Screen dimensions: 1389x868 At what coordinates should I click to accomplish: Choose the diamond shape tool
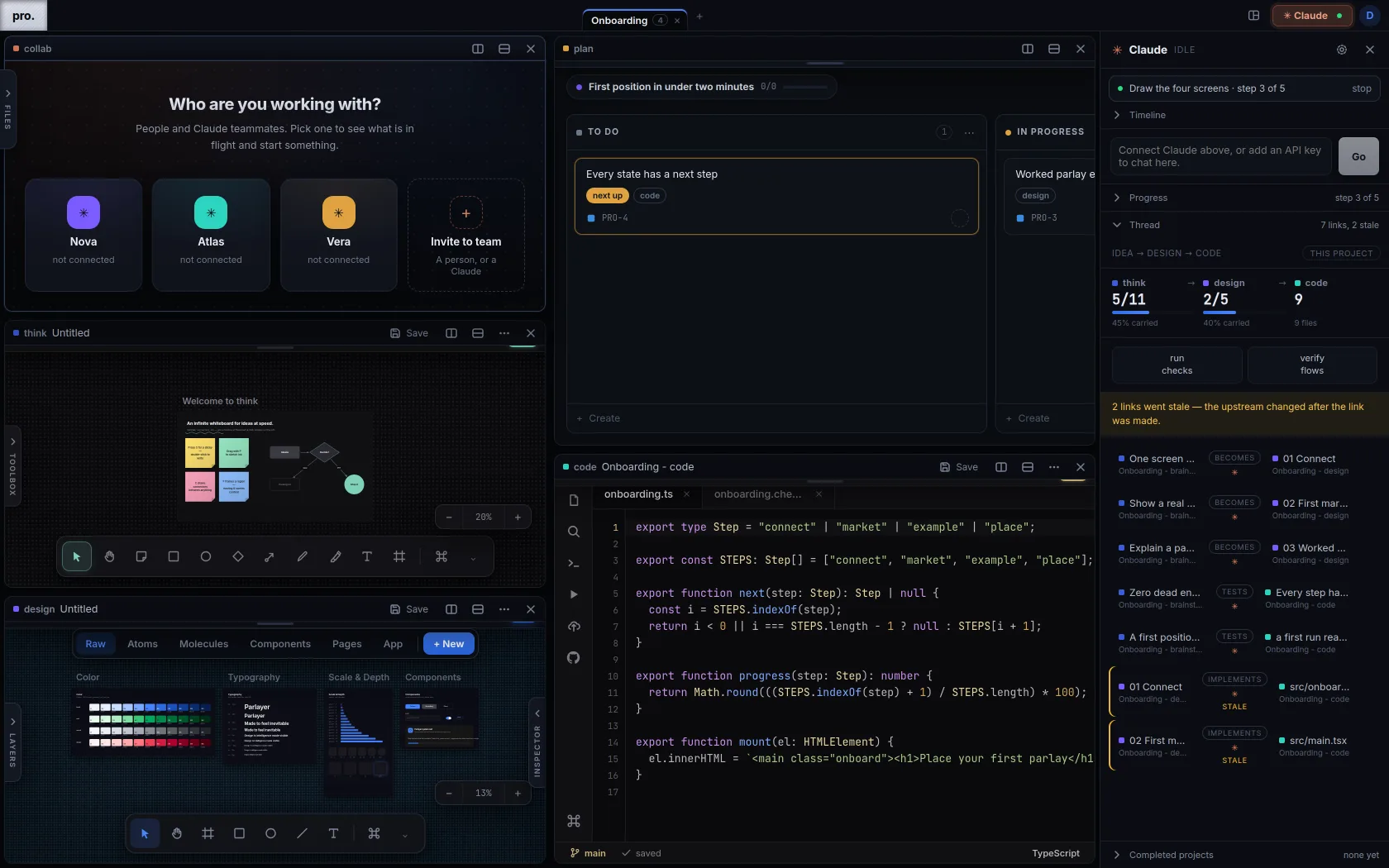(238, 557)
